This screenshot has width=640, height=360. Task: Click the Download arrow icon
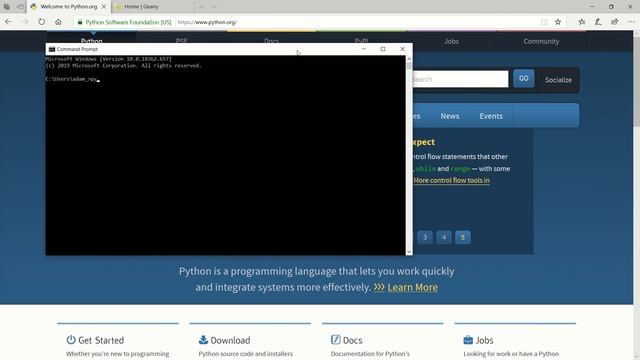[203, 340]
